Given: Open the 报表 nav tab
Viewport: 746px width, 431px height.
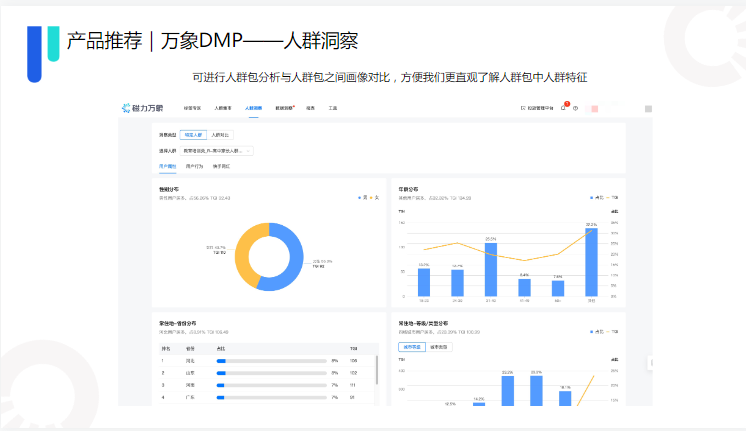Looking at the screenshot, I should (310, 108).
